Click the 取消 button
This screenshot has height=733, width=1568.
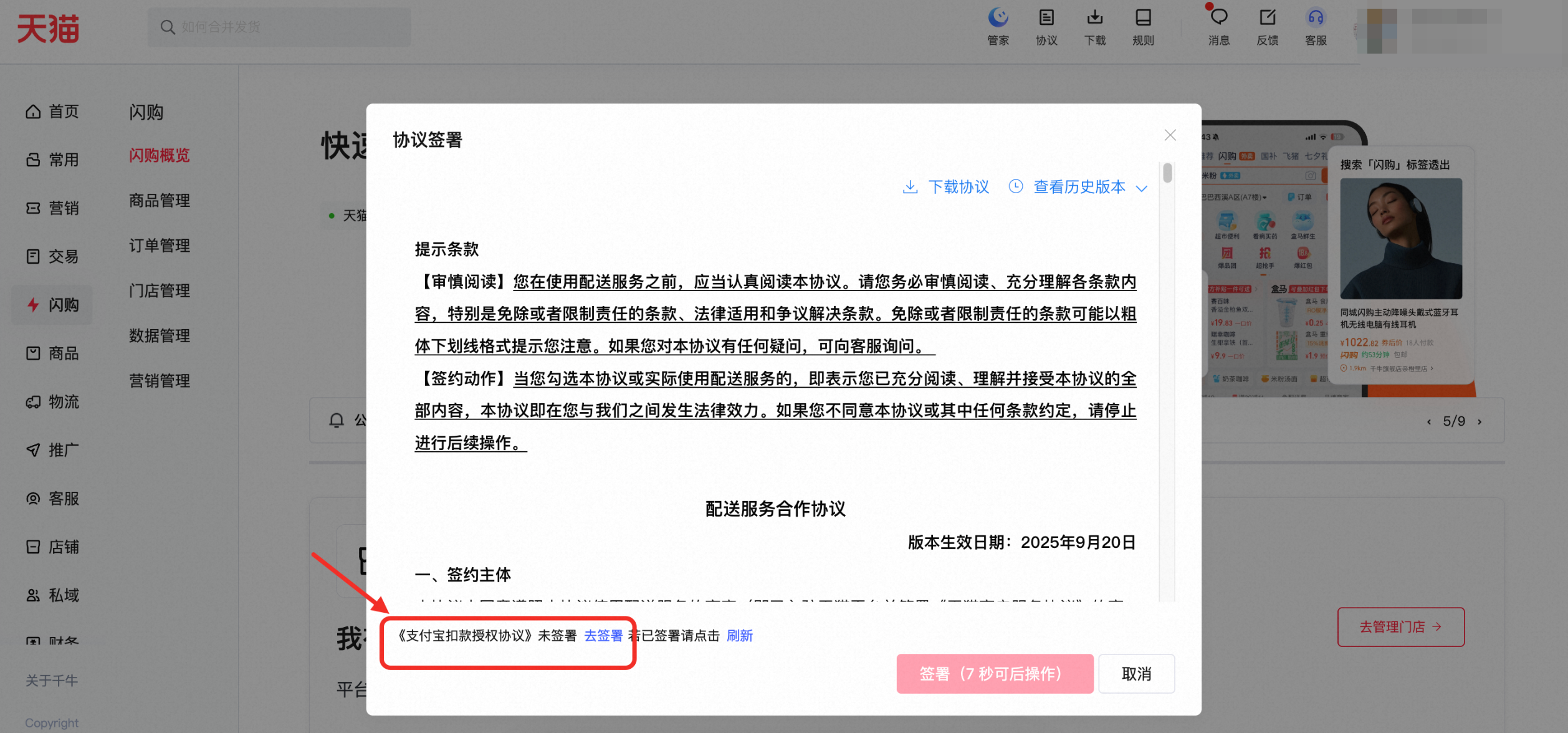[1136, 673]
